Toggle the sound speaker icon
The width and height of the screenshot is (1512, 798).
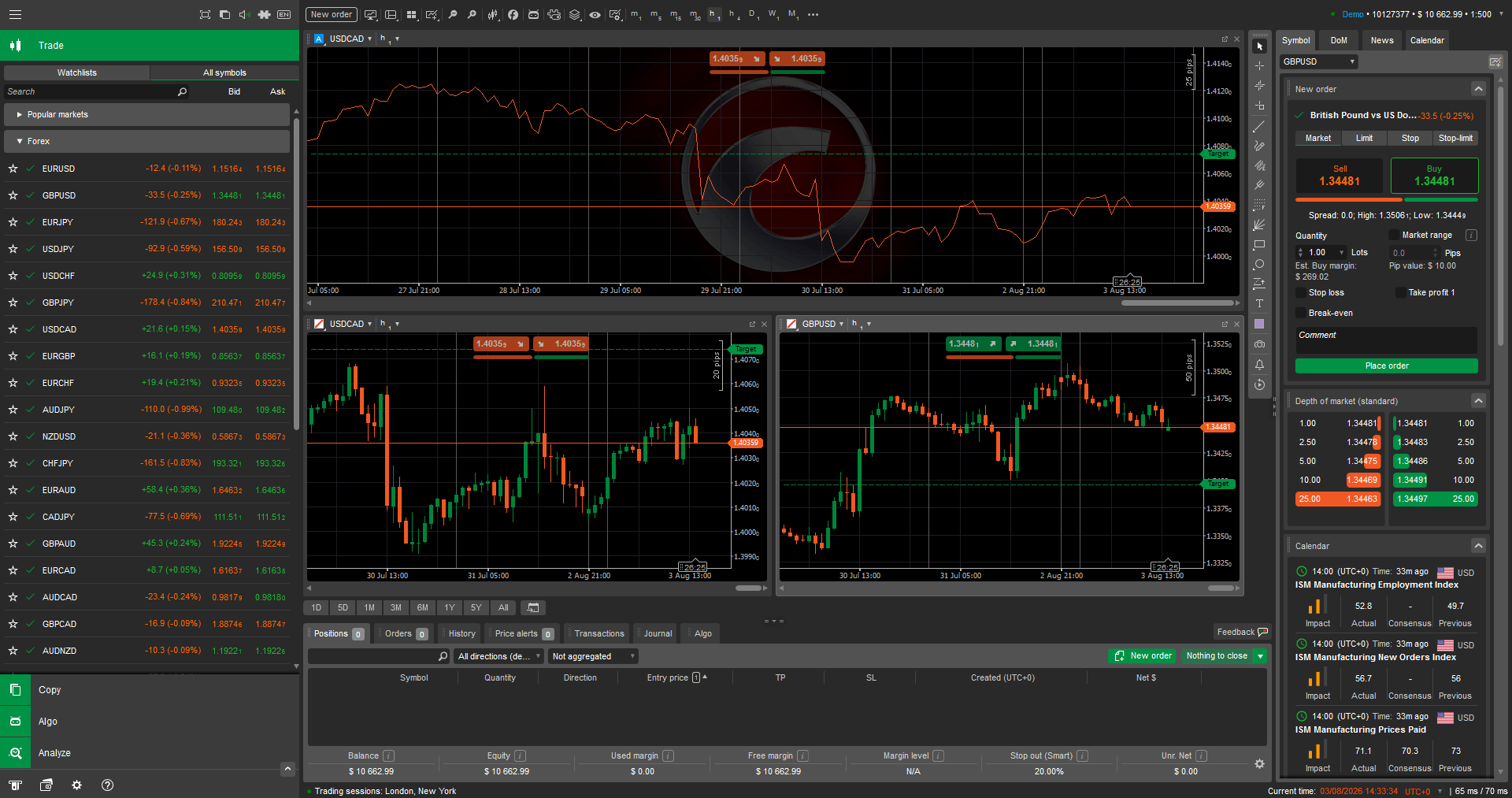point(244,14)
